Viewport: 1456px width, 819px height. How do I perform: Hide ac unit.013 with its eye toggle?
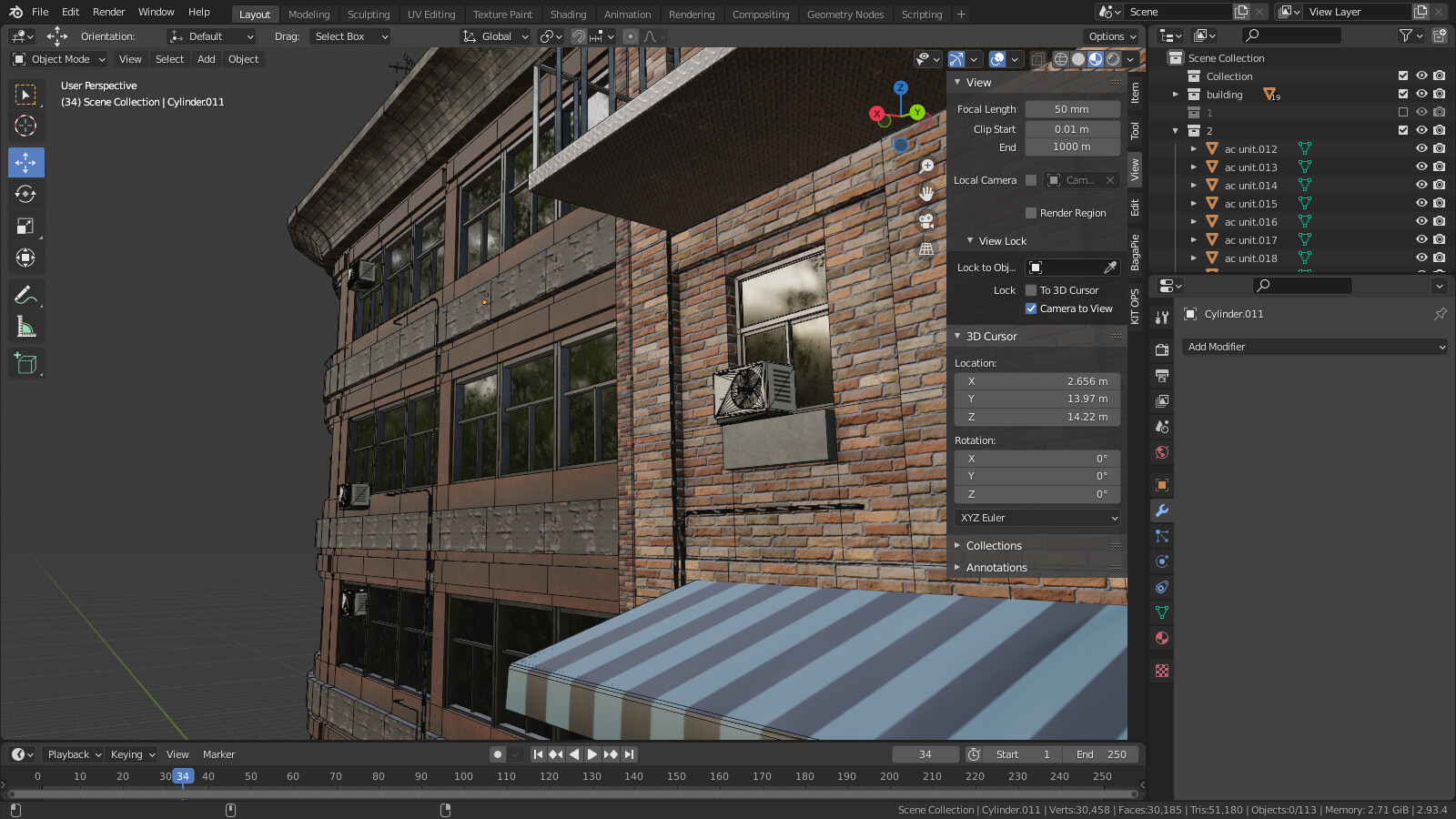[1421, 167]
